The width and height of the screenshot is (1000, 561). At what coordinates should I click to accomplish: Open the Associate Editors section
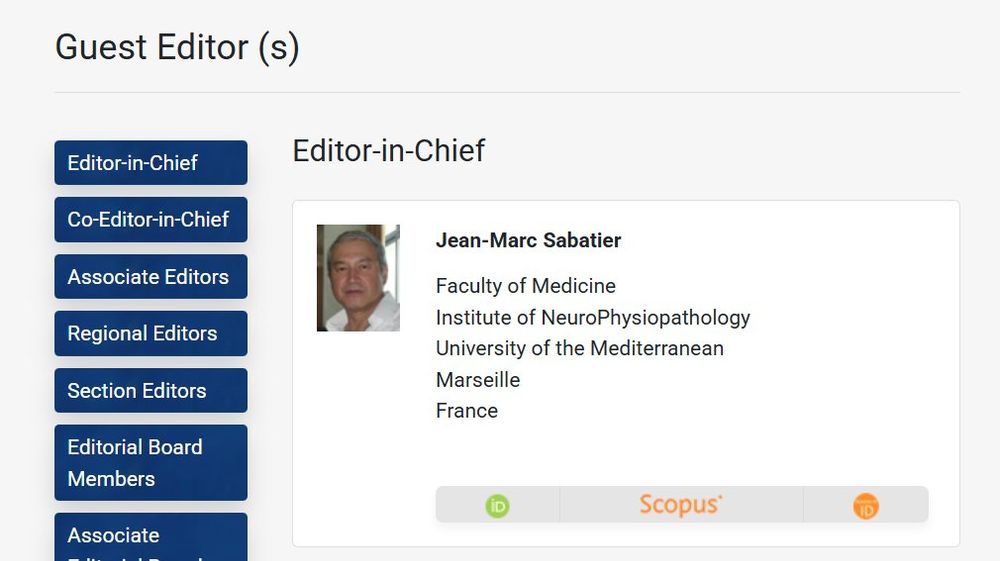tap(150, 277)
